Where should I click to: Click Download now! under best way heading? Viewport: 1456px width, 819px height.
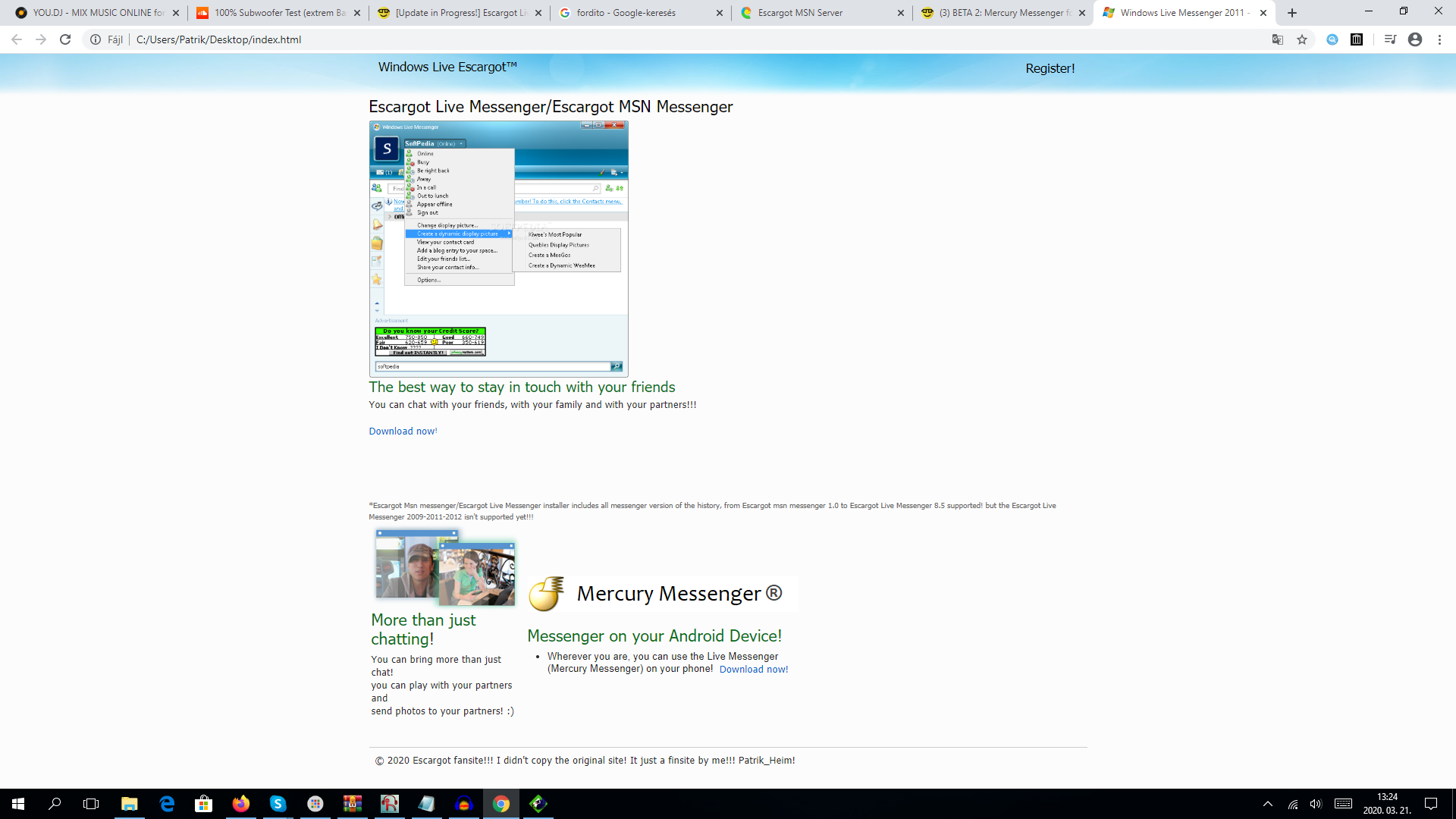tap(403, 431)
